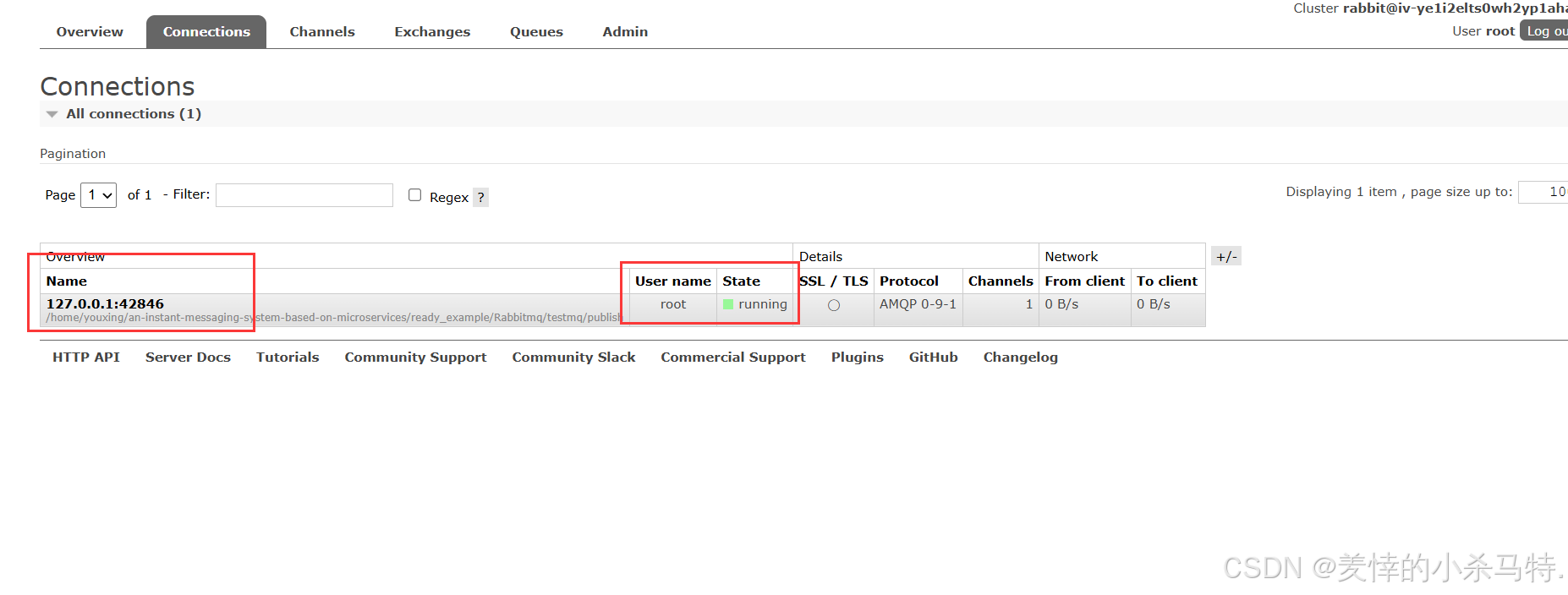Open the Page number dropdown
Viewport: 1568px width, 595px height.
tap(99, 195)
